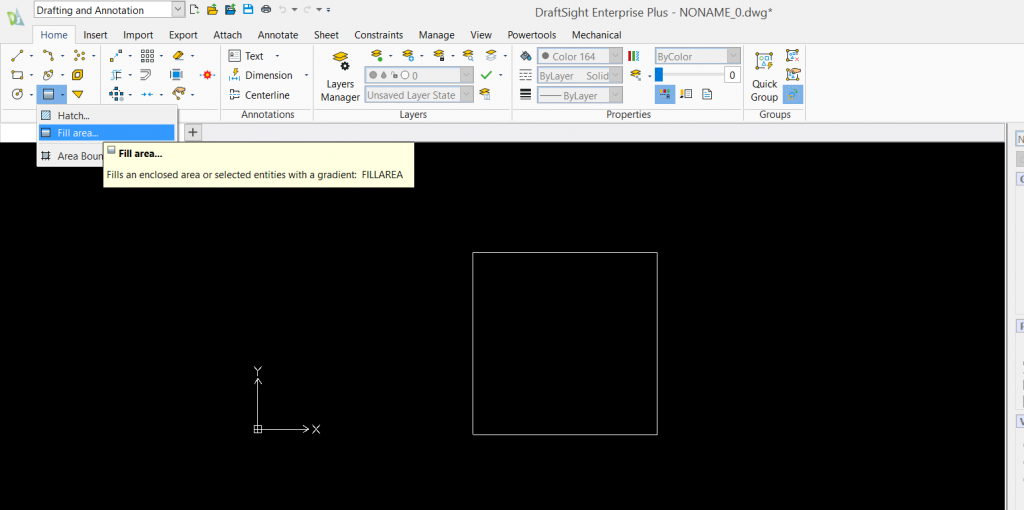Choose Hatch... from the dropdown menu
This screenshot has height=510, width=1024.
click(107, 116)
